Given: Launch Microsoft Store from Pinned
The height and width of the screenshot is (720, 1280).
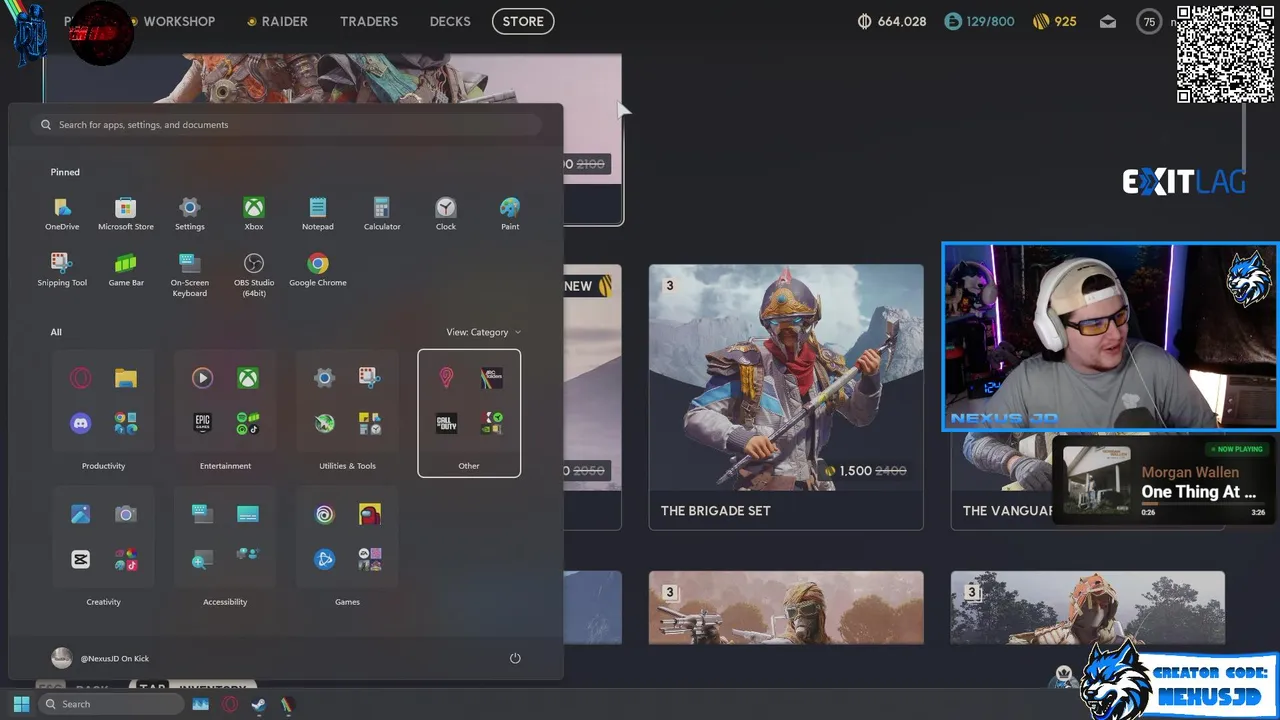Looking at the screenshot, I should [x=126, y=213].
